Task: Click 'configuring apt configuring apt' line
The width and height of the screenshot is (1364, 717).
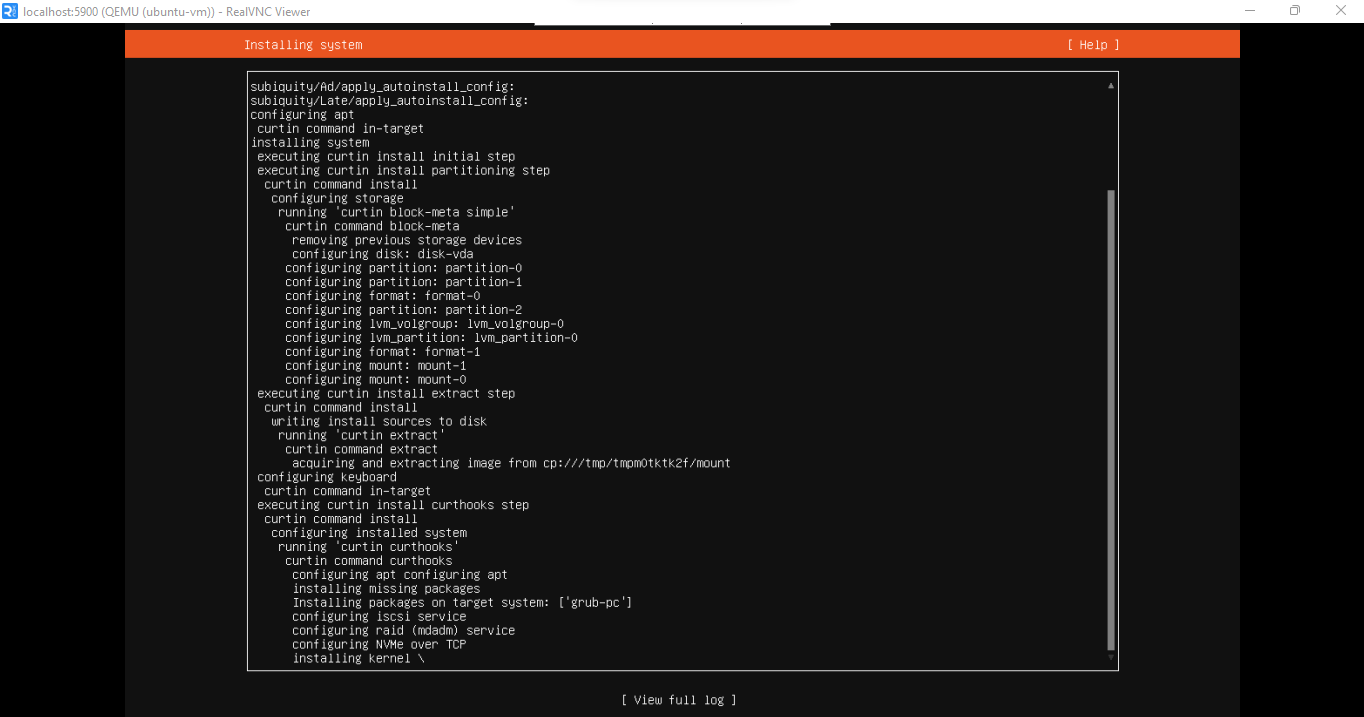Action: (x=400, y=577)
